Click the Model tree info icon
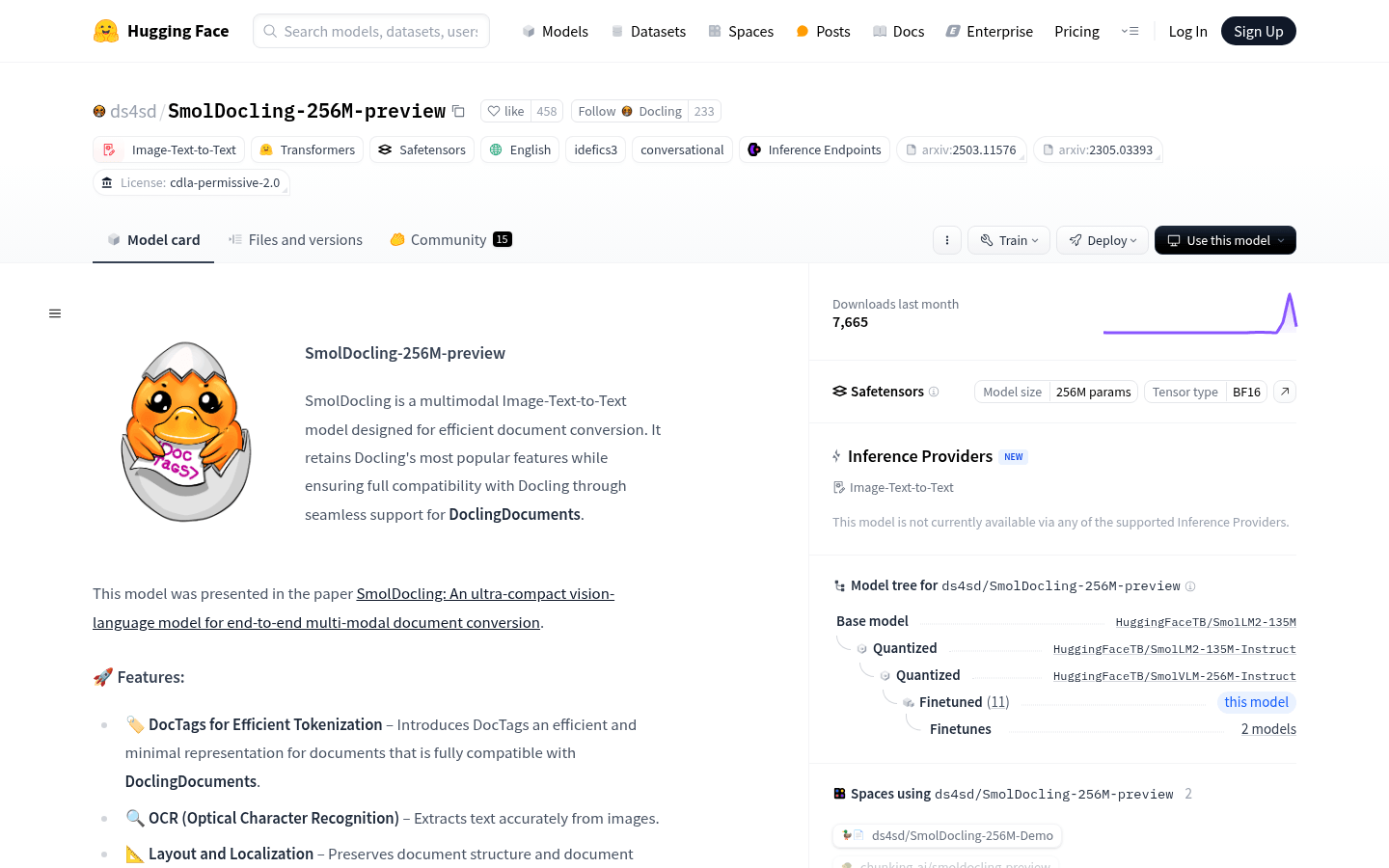Viewport: 1389px width, 868px height. coord(1190,586)
